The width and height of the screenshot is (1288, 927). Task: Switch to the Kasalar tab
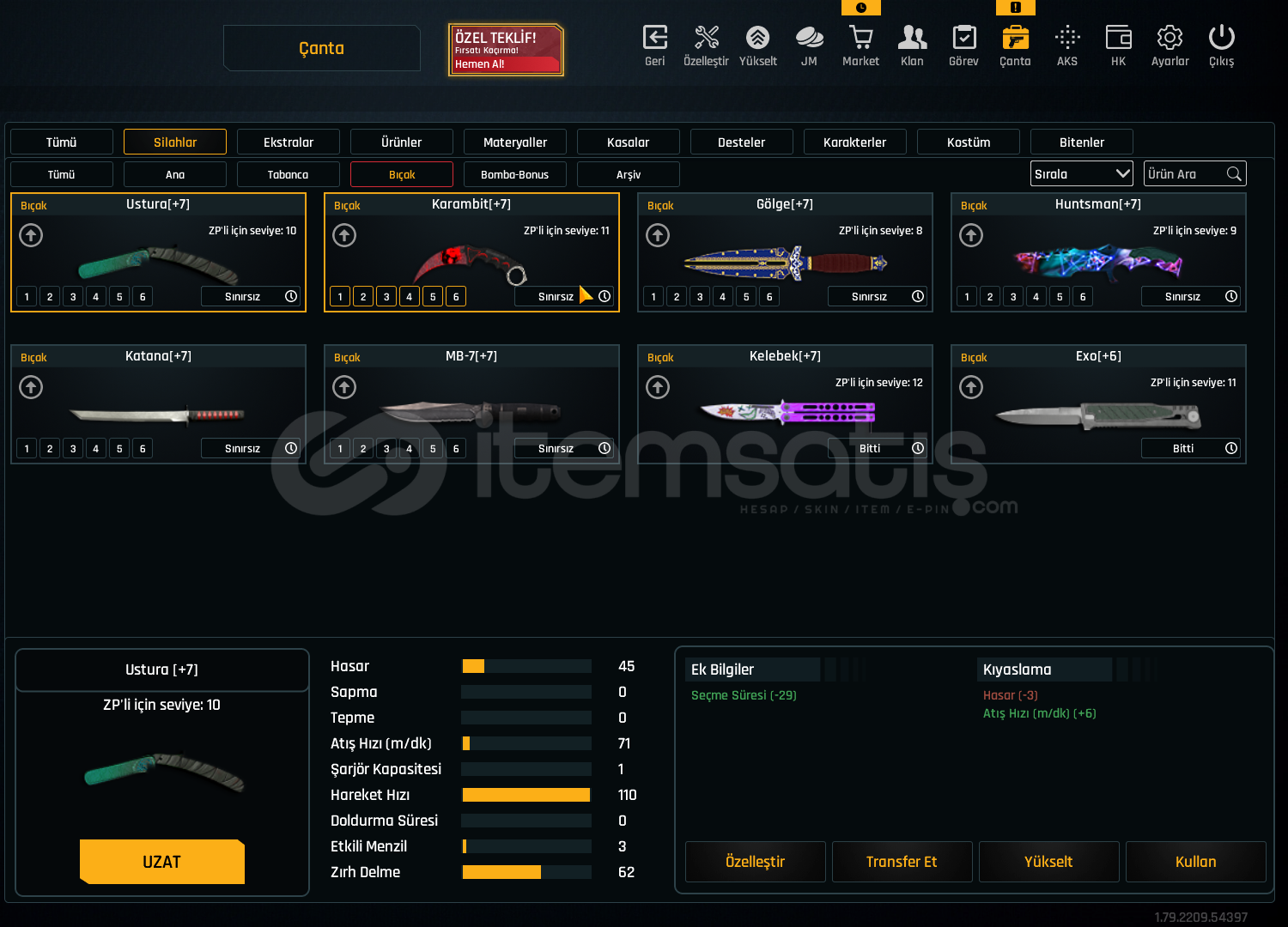point(628,142)
